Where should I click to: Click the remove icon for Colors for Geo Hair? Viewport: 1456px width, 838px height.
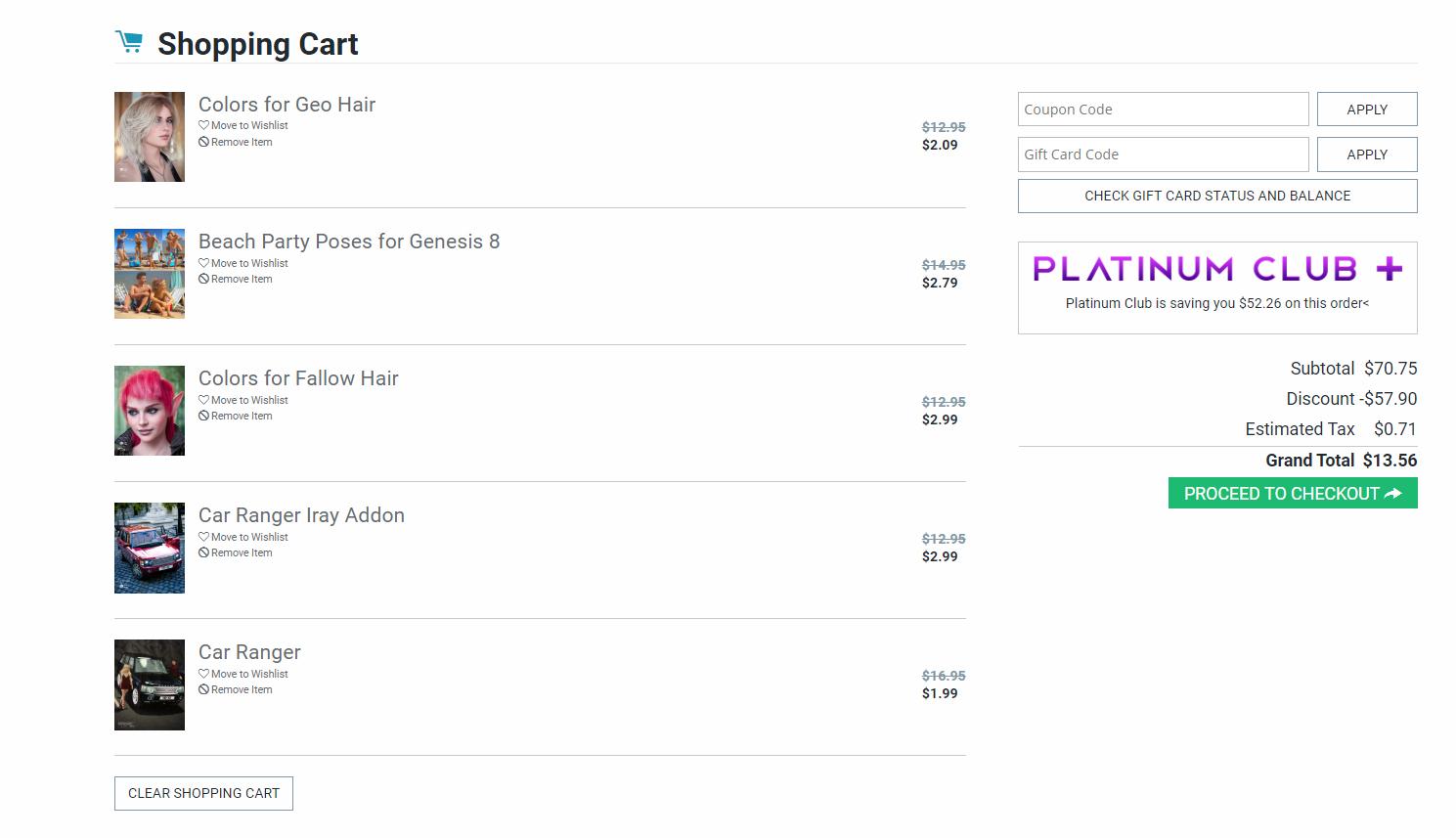point(203,142)
